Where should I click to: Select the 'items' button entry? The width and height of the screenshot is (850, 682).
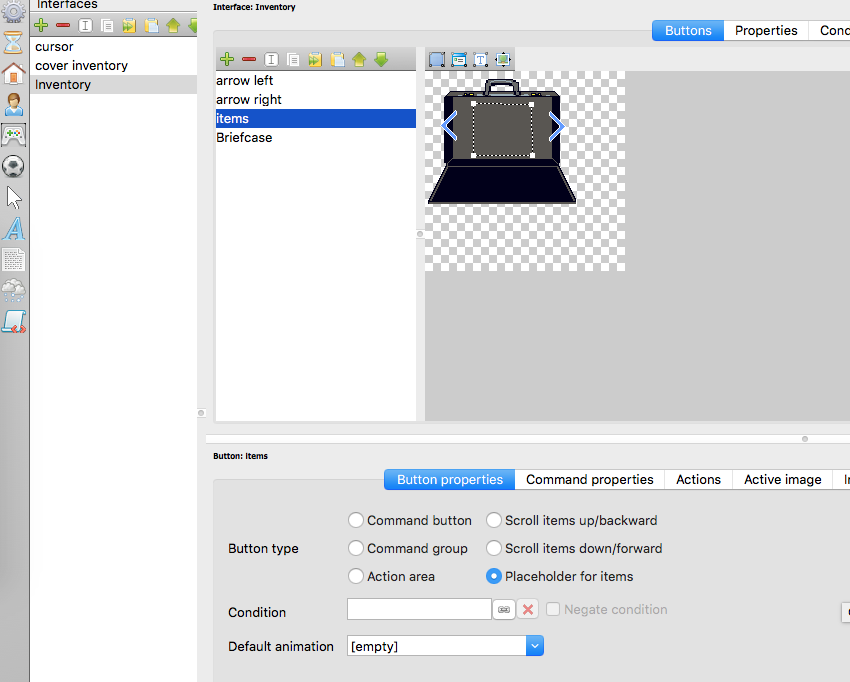315,118
